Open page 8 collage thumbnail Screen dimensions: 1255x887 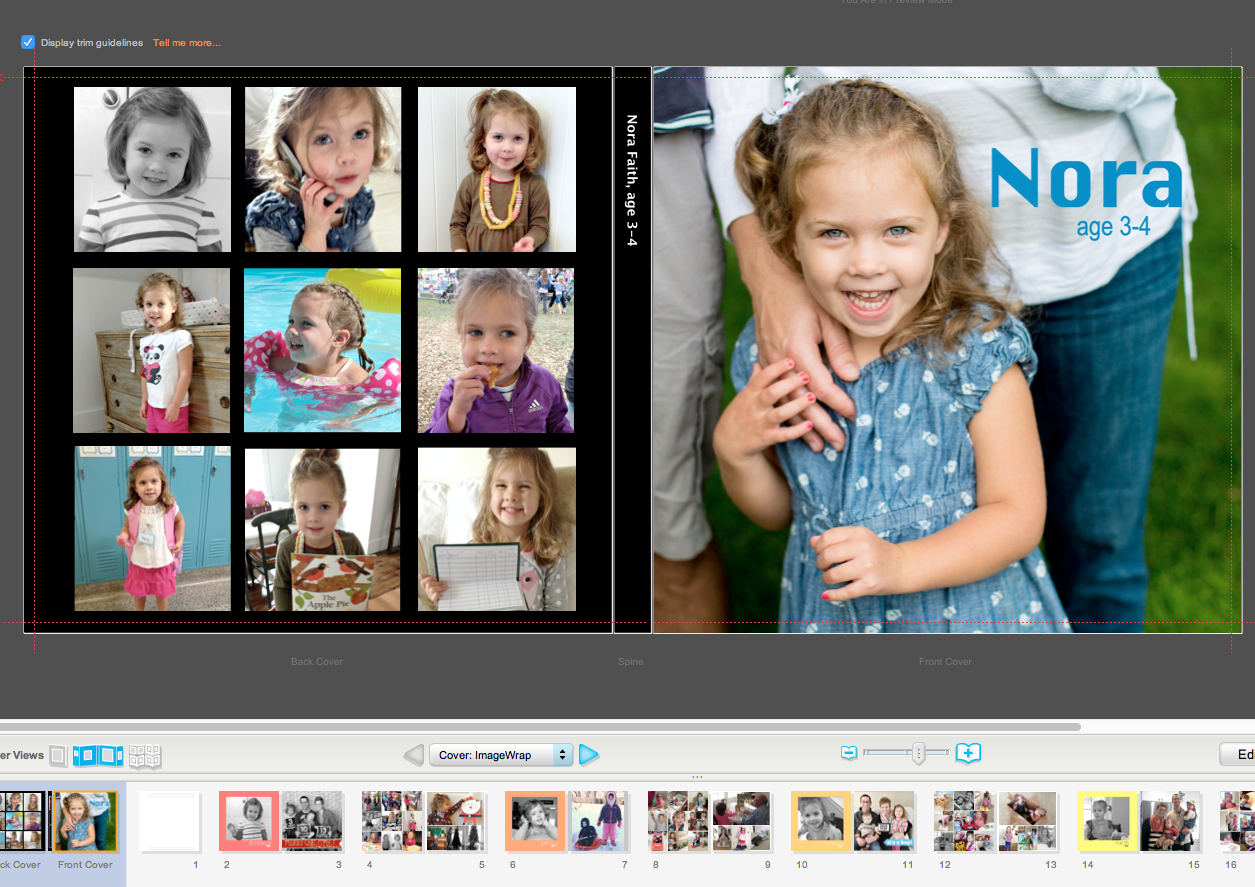click(678, 822)
